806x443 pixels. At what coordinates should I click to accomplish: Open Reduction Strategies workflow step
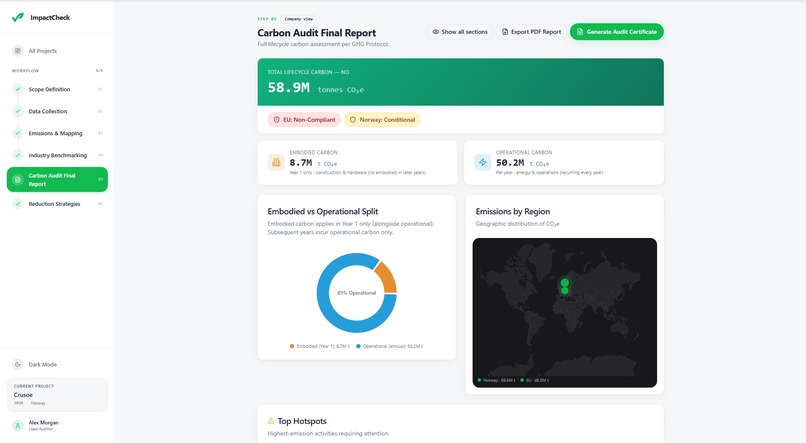tap(57, 204)
